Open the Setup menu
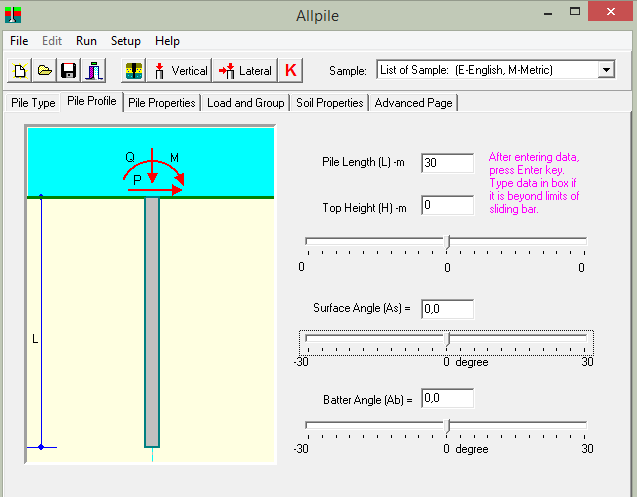637x497 pixels. tap(126, 41)
